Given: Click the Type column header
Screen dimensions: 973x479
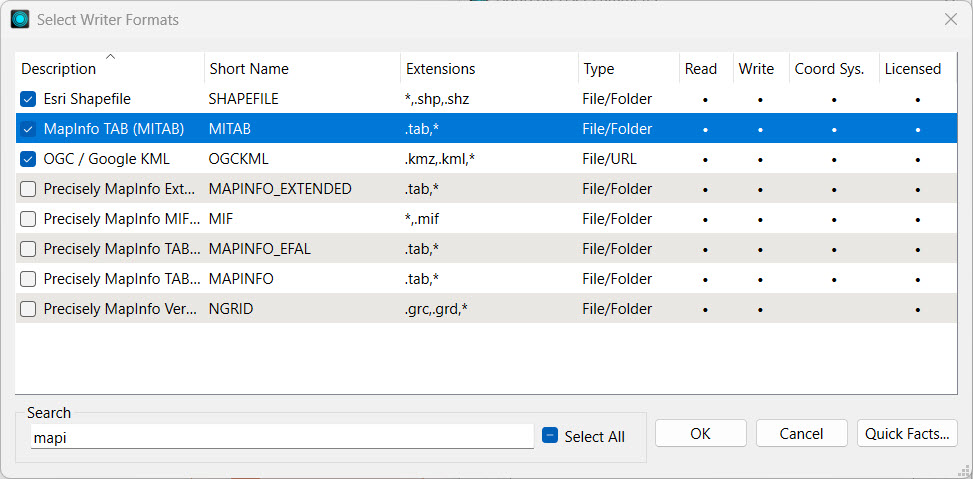Looking at the screenshot, I should pyautogui.click(x=599, y=69).
